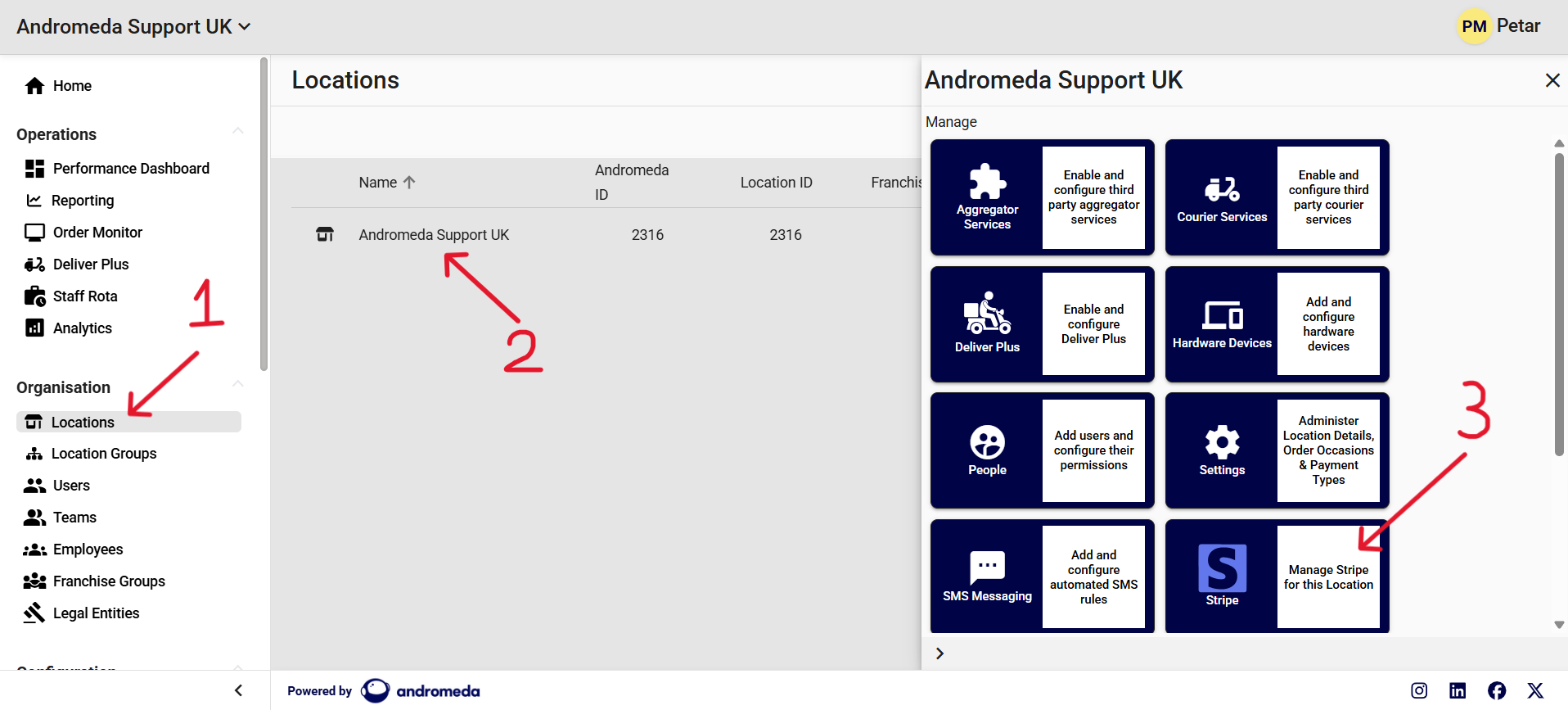Click Add and configure hardware devices

pos(1328,324)
